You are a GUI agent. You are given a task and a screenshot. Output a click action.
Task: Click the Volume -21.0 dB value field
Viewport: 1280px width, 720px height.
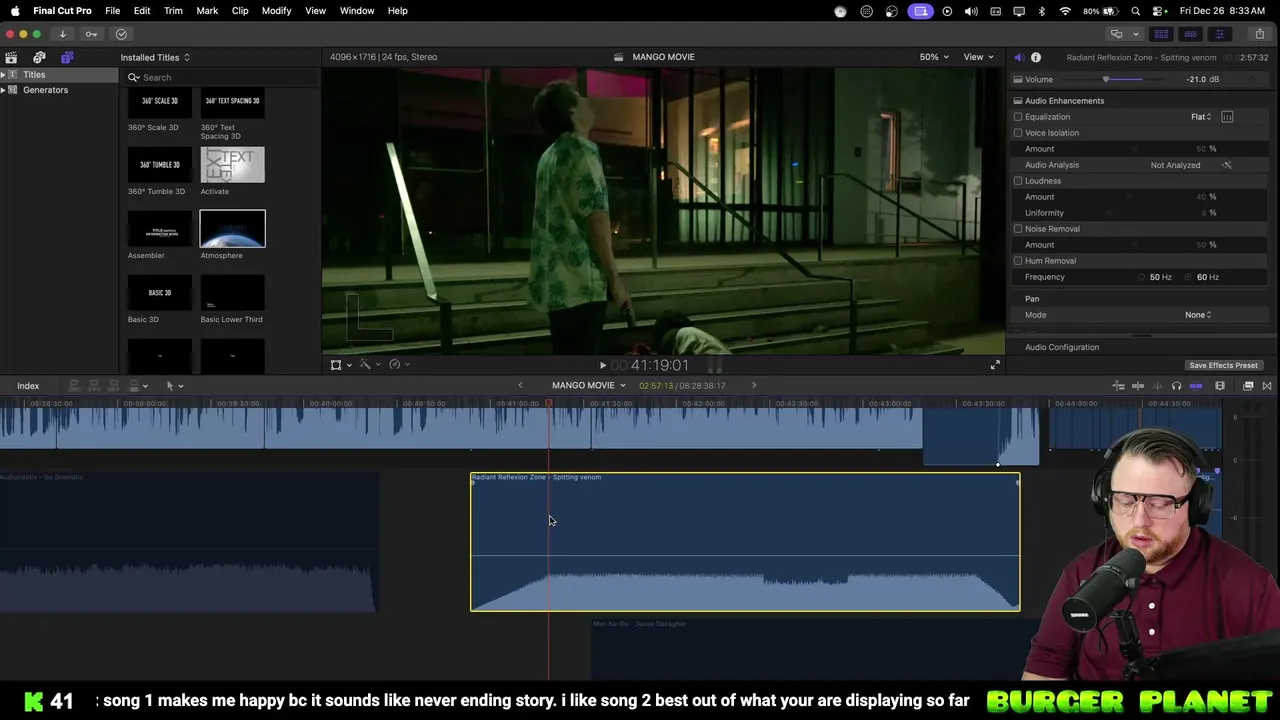pyautogui.click(x=1202, y=79)
